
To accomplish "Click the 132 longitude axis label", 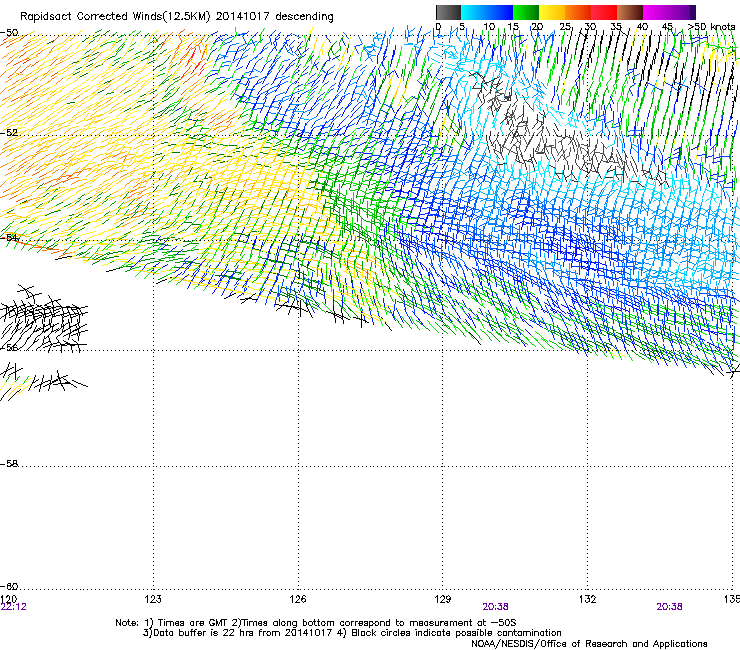I will pyautogui.click(x=588, y=599).
